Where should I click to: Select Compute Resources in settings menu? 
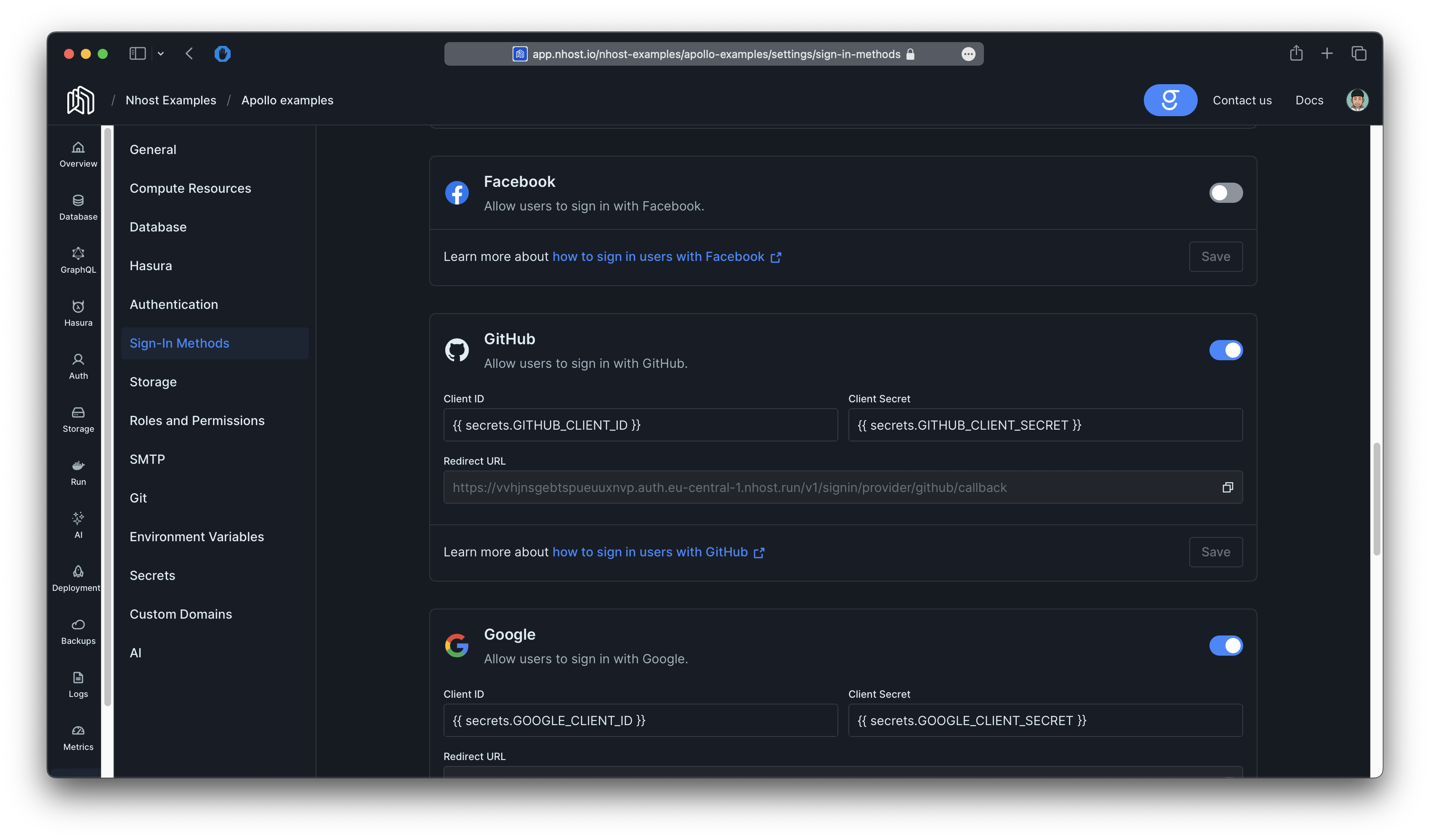coord(215,188)
